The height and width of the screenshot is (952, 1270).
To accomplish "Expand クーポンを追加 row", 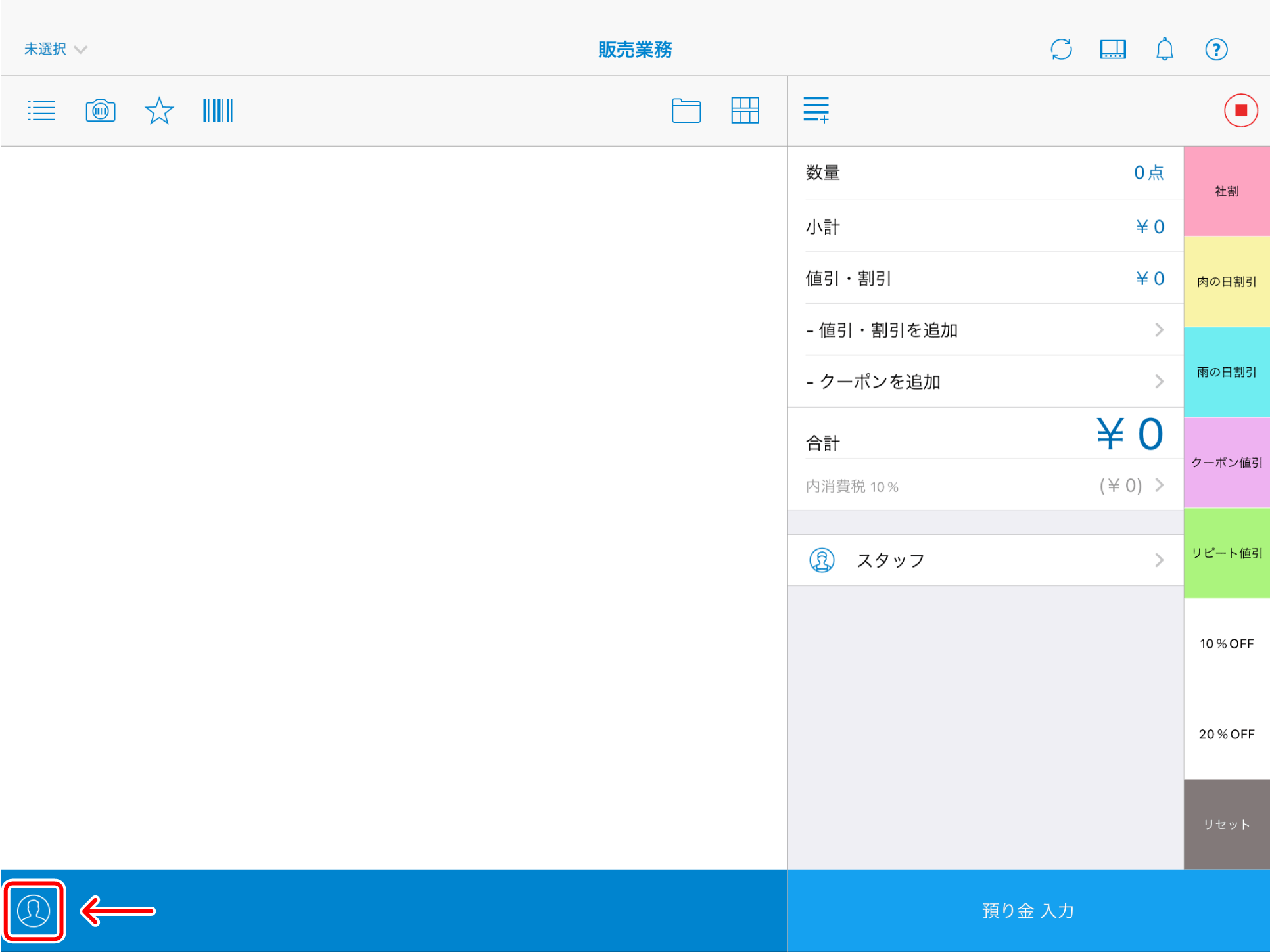I will [985, 382].
